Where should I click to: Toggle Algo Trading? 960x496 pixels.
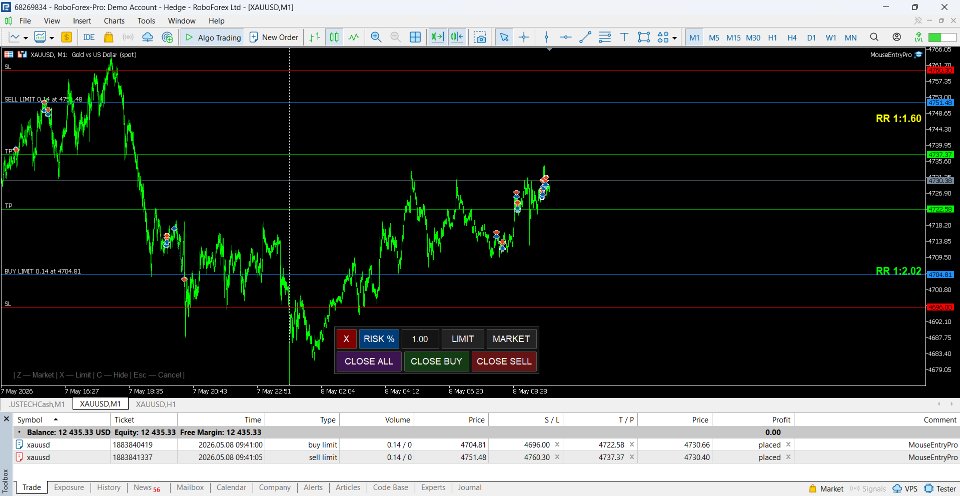click(x=212, y=37)
